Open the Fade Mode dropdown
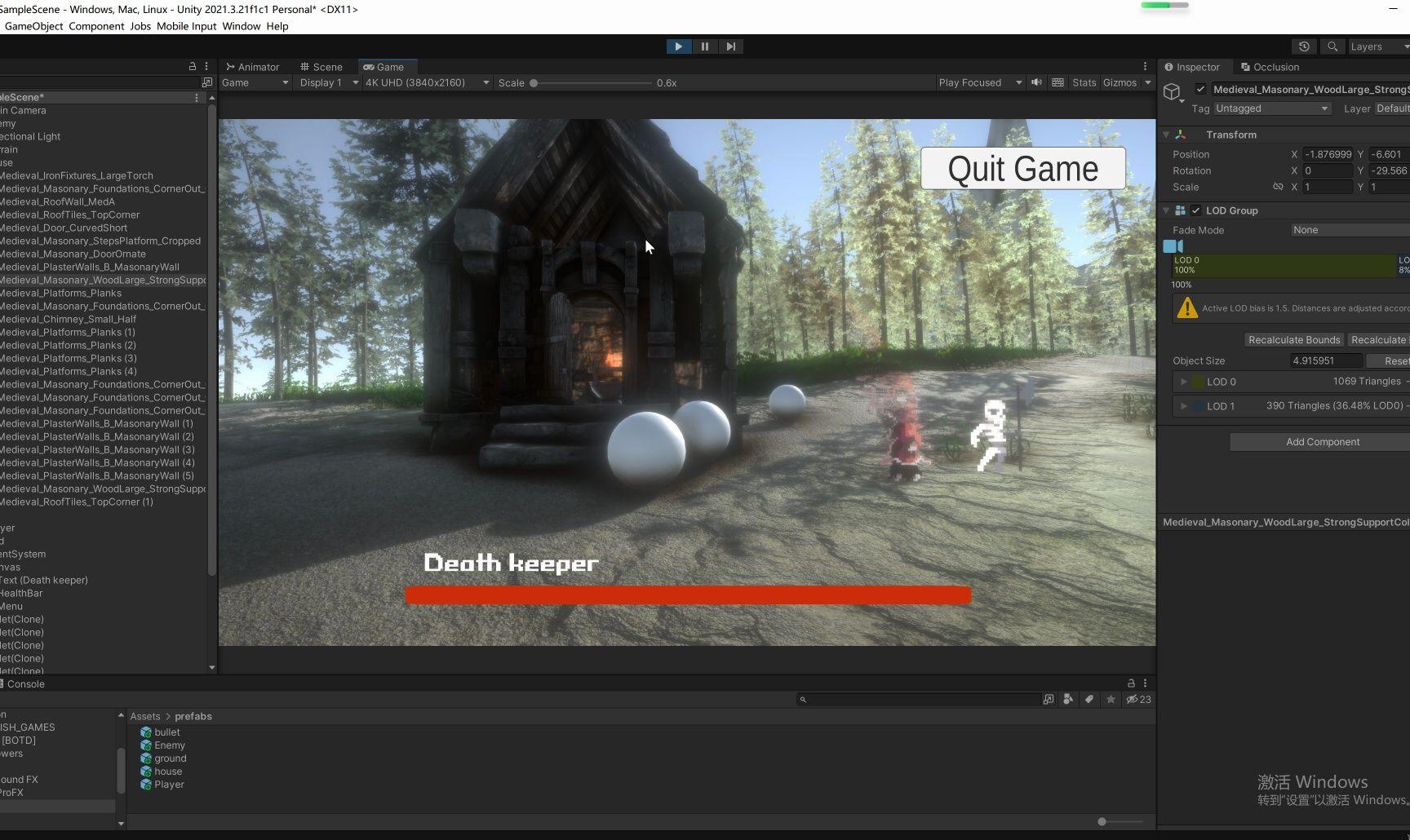The width and height of the screenshot is (1410, 840). pos(1350,230)
